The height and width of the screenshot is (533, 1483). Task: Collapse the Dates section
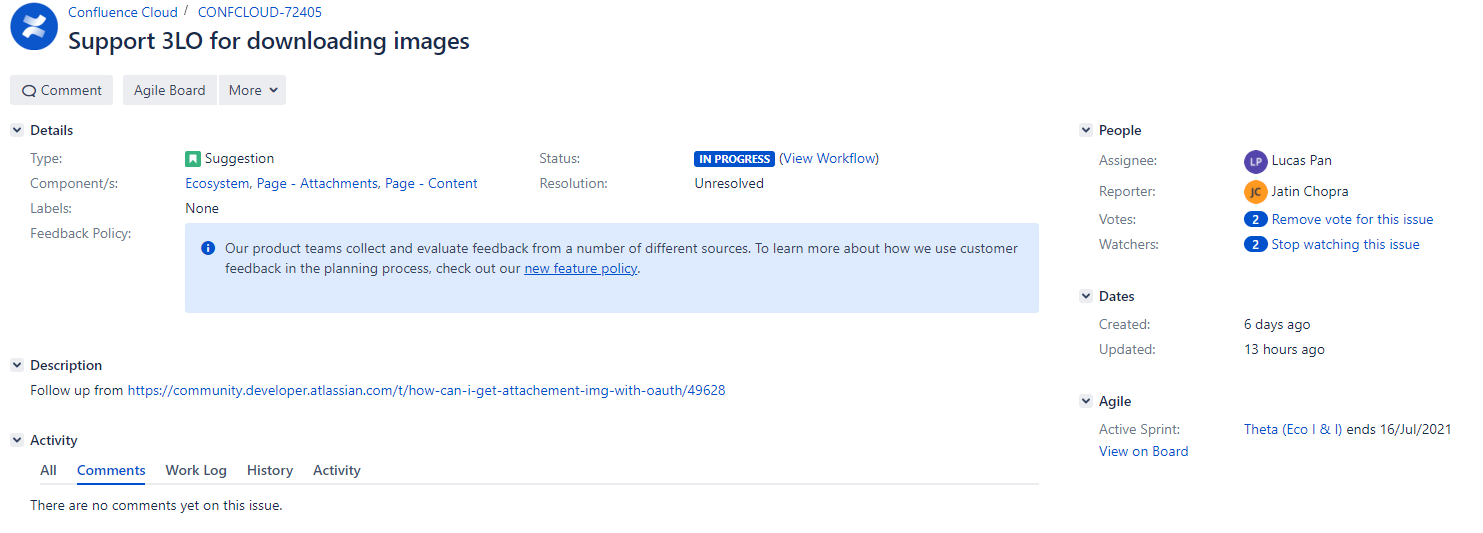click(x=1086, y=296)
